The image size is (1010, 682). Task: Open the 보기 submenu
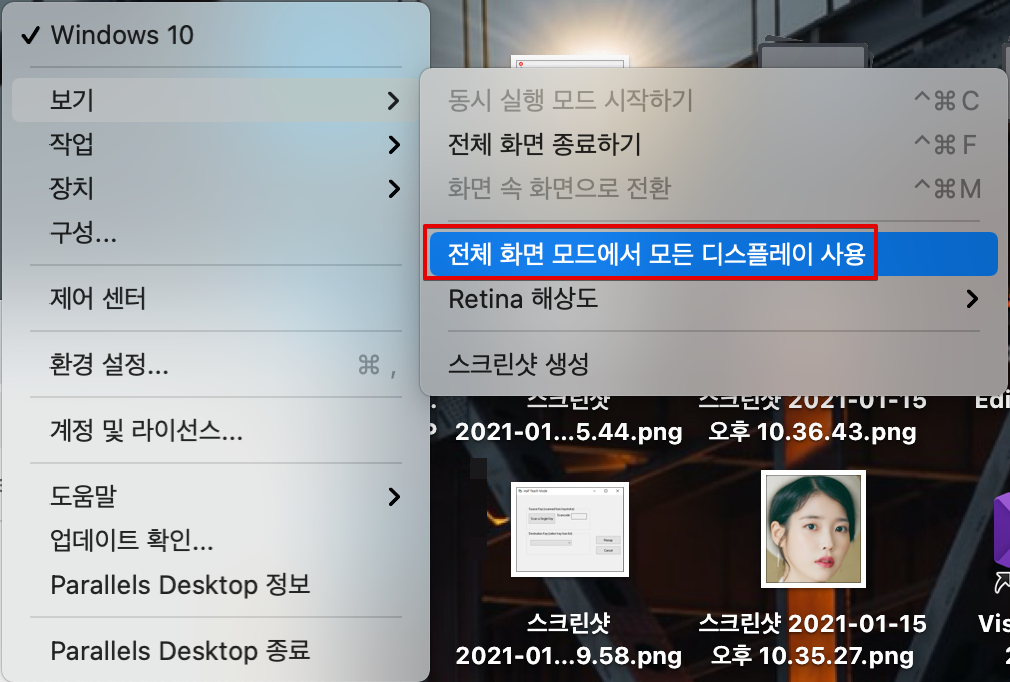pyautogui.click(x=216, y=100)
